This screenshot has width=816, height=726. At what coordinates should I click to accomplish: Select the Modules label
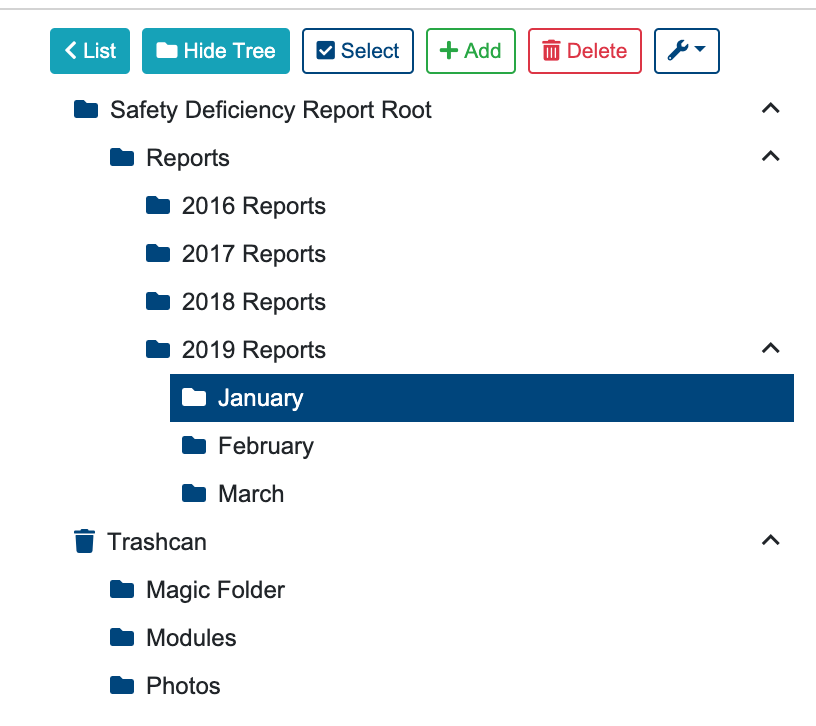(x=191, y=638)
